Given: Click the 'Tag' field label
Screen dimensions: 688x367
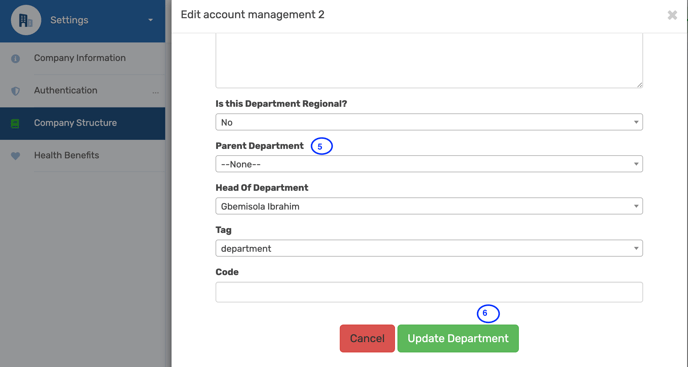Looking at the screenshot, I should [x=223, y=230].
